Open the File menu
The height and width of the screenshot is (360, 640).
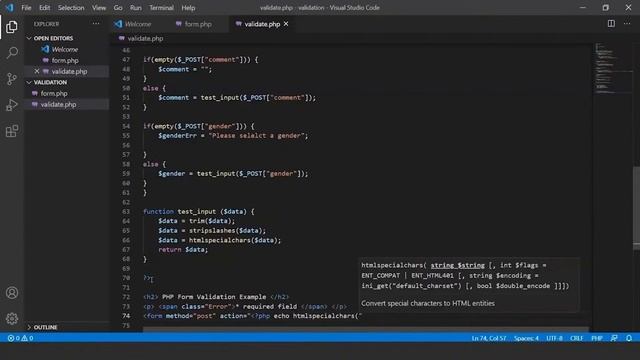click(x=26, y=8)
